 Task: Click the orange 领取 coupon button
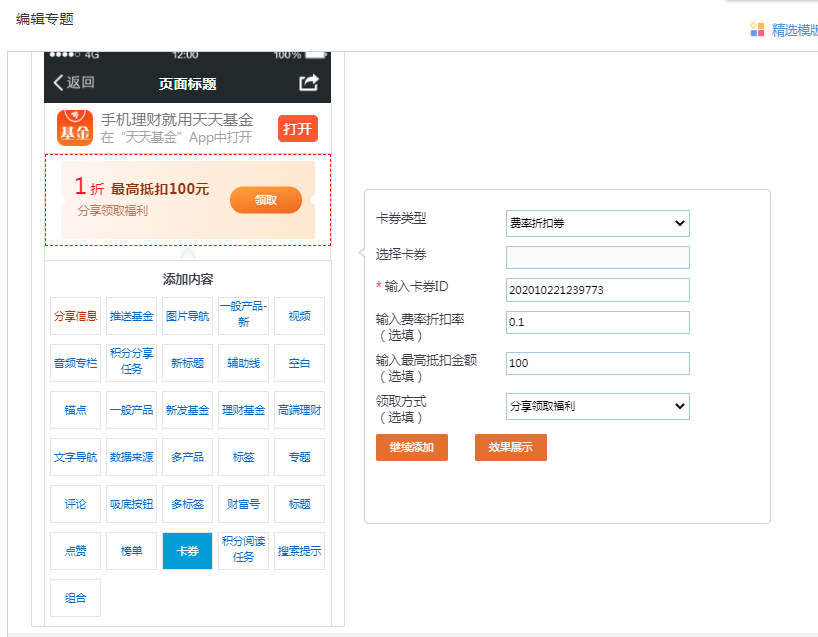click(266, 200)
